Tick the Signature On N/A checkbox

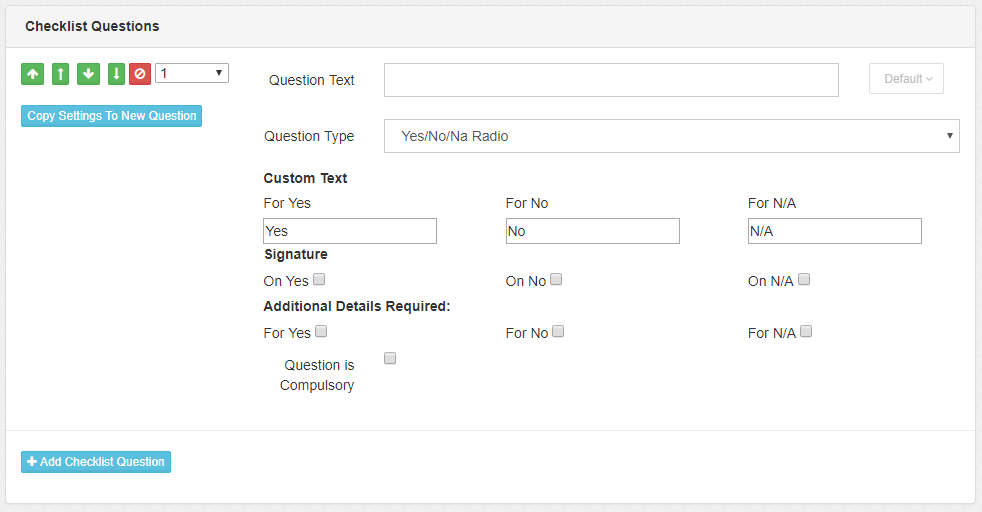click(x=804, y=280)
